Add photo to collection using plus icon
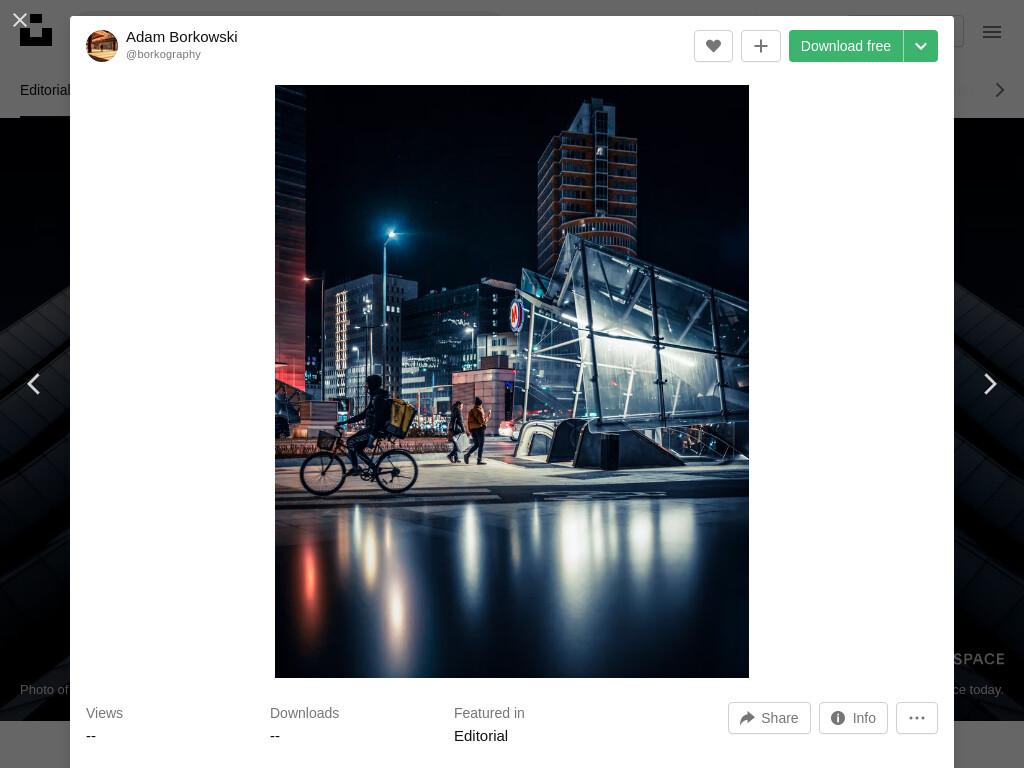Screen dimensions: 1024x768 point(761,46)
